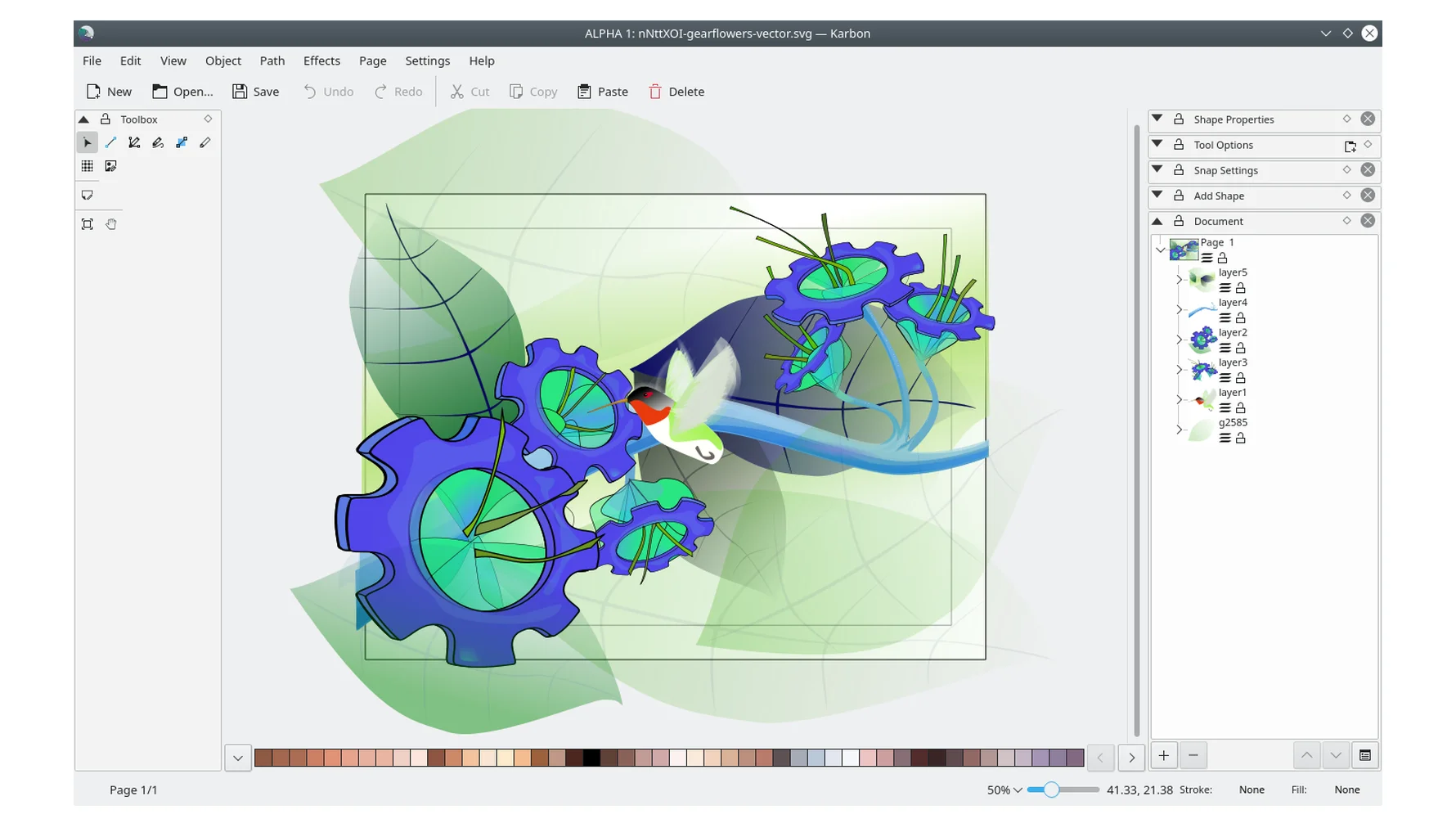The image size is (1456, 828).
Task: Toggle lock on the Toolbox docker
Action: point(106,119)
